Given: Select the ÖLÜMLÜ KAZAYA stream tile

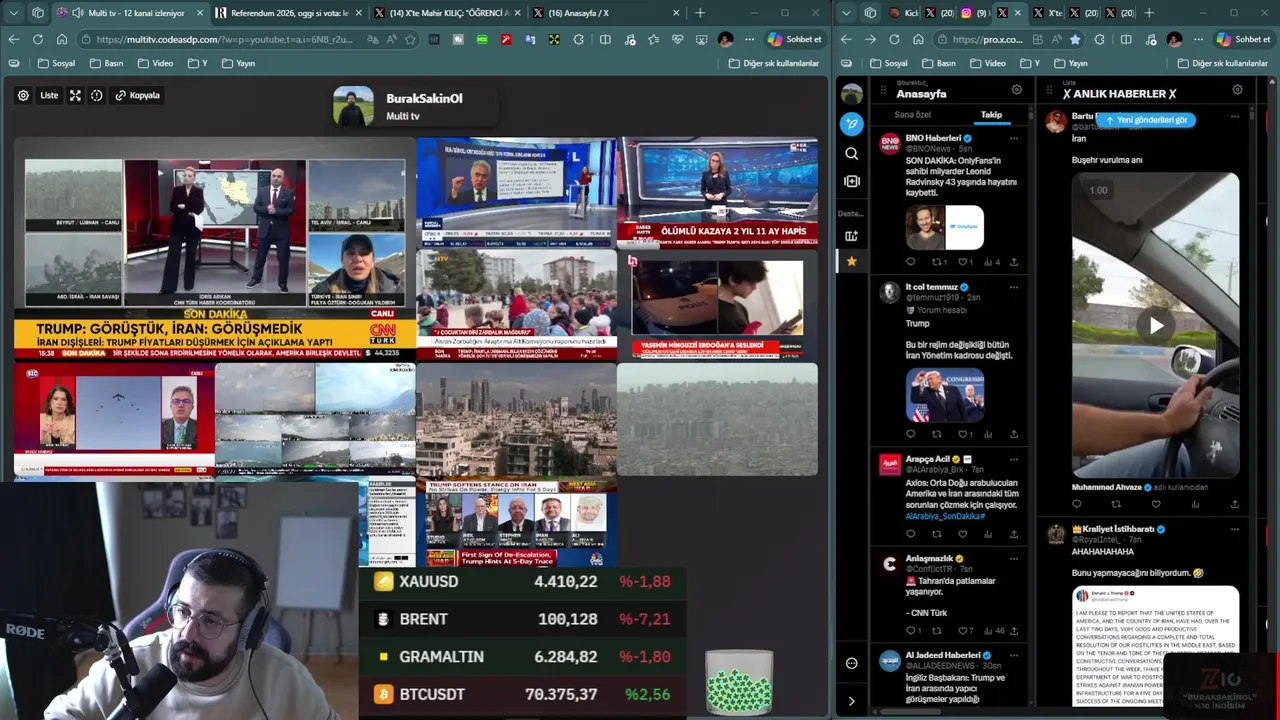Looking at the screenshot, I should [x=717, y=192].
